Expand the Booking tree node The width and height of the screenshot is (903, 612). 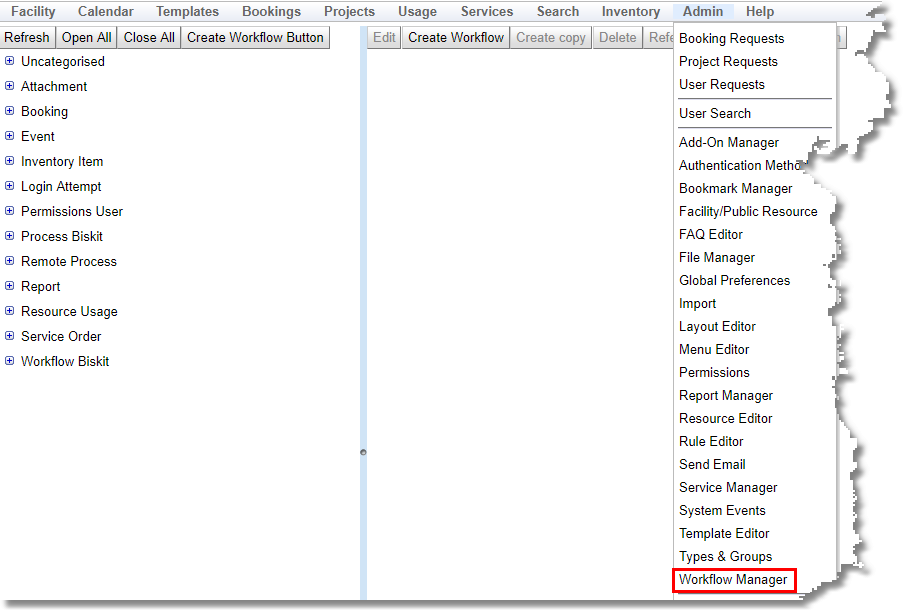coord(10,111)
